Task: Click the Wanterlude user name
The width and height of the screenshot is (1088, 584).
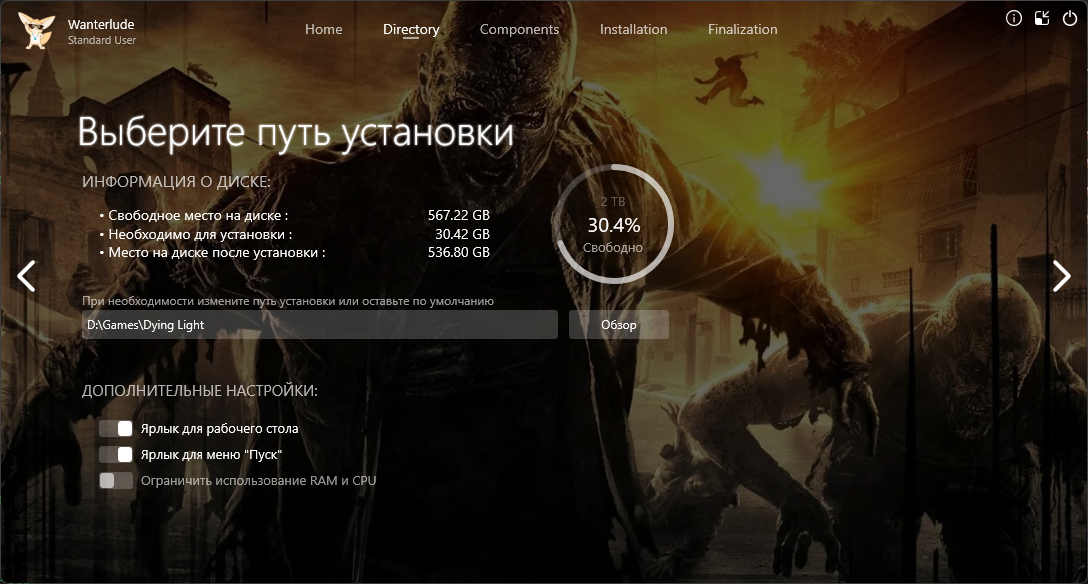Action: [x=101, y=24]
